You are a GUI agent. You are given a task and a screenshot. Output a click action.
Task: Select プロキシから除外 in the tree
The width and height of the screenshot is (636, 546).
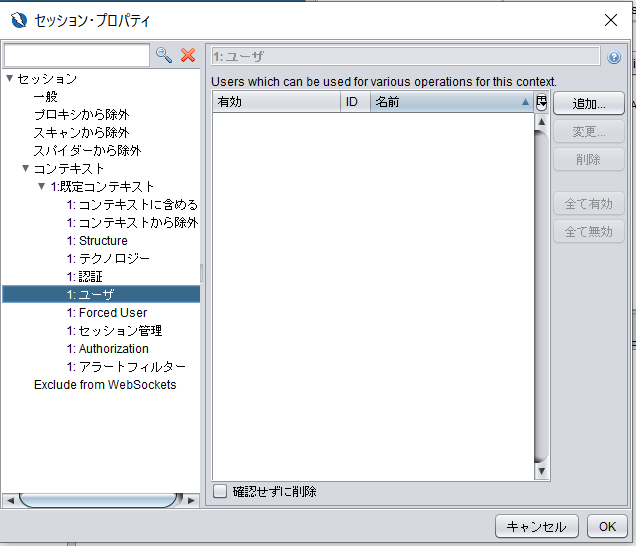(82, 114)
